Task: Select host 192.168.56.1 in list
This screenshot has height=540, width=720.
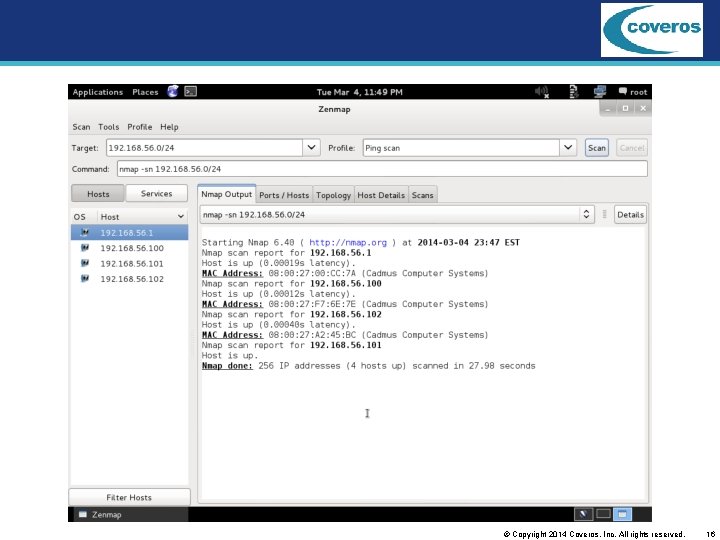Action: 129,232
